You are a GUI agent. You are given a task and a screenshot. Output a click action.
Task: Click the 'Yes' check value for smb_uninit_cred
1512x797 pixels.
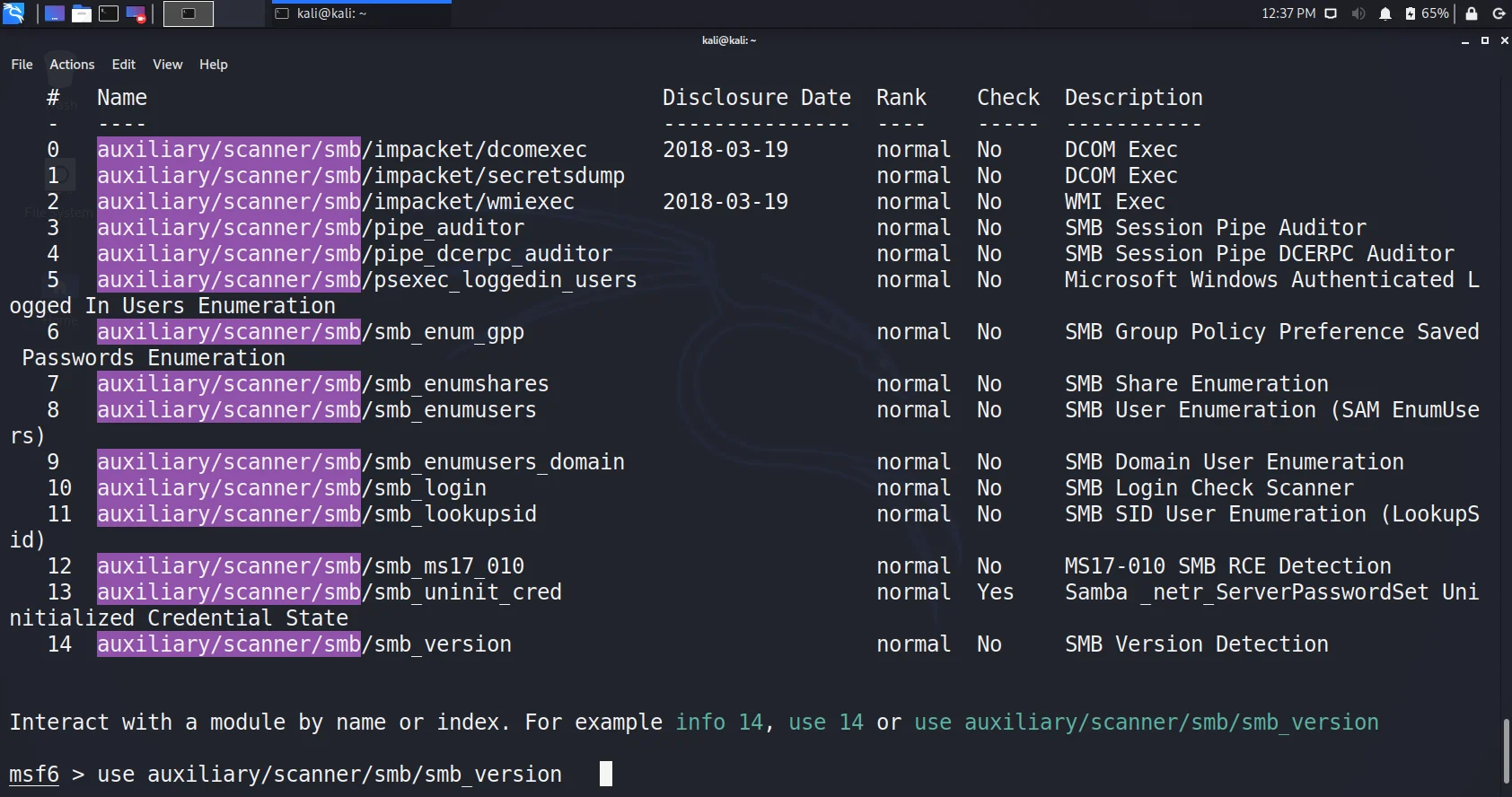click(996, 592)
